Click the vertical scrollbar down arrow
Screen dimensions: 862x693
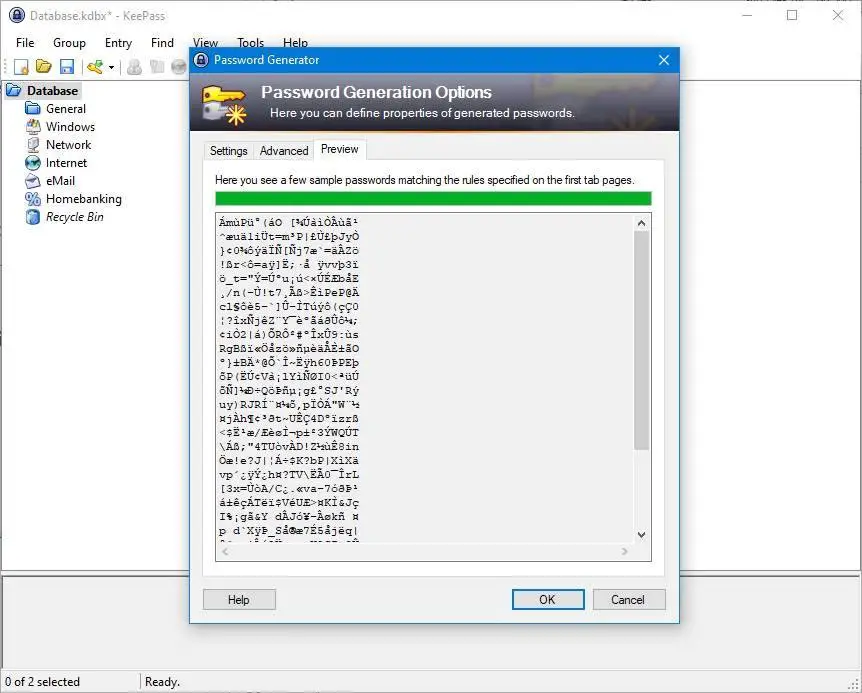click(x=642, y=534)
